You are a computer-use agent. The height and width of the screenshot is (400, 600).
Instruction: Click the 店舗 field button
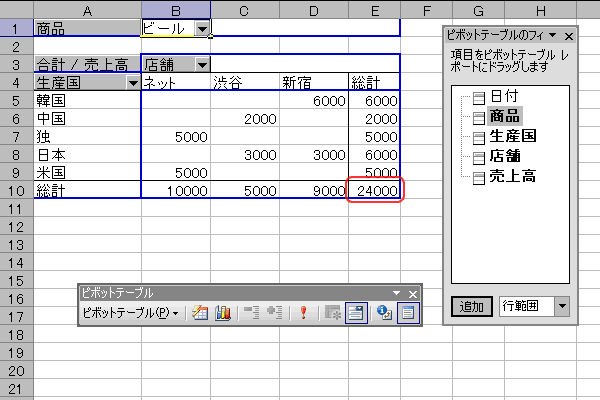[176, 64]
